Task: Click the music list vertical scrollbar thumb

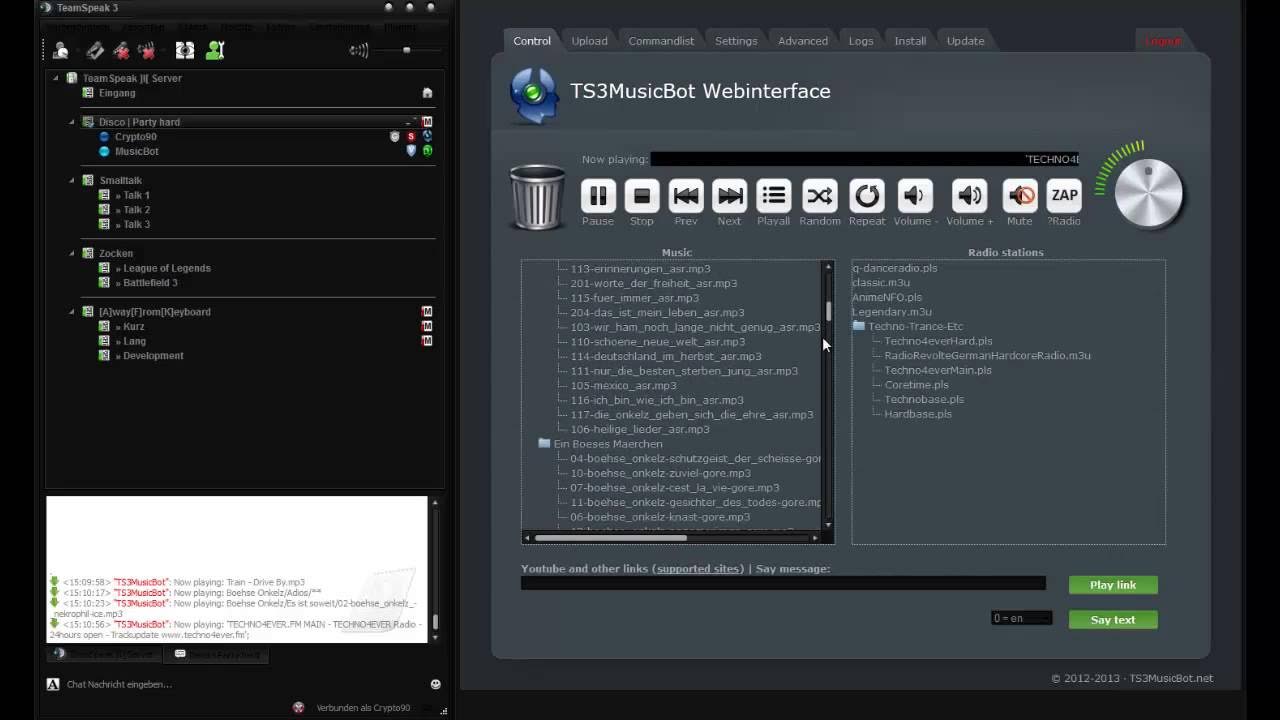Action: 828,311
